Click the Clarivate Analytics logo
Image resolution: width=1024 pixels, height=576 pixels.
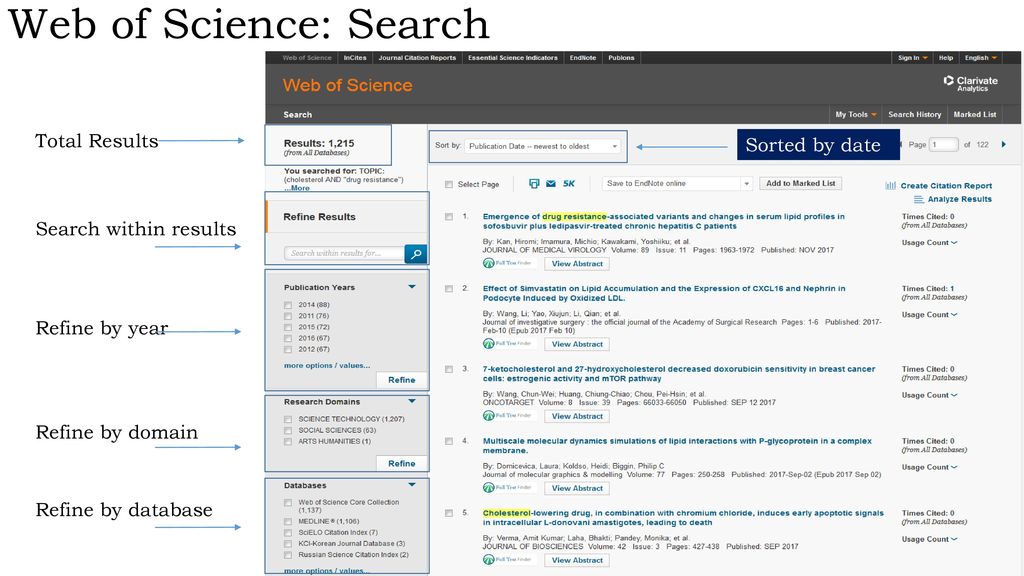970,83
